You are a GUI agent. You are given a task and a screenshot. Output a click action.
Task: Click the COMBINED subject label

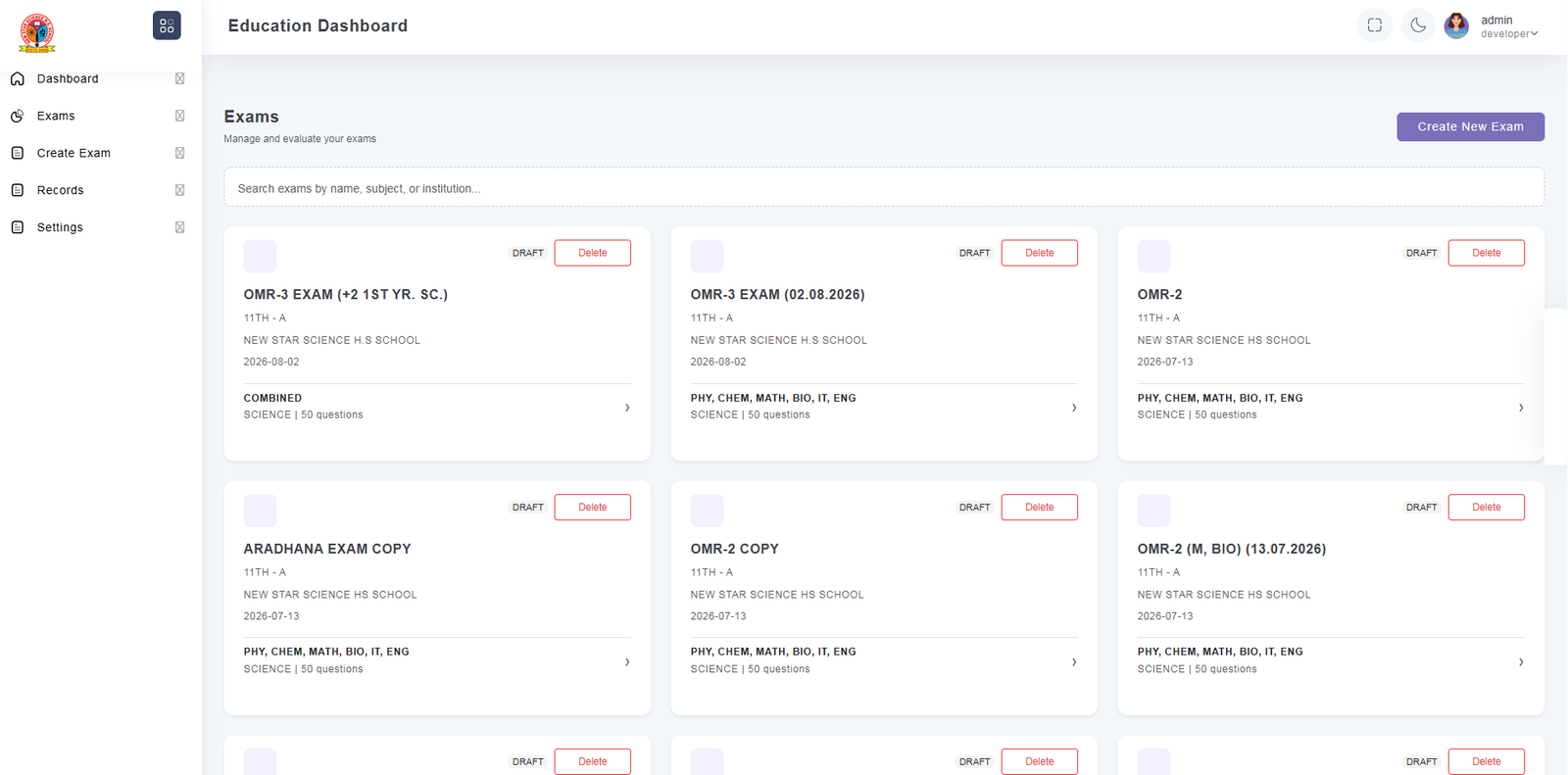(x=272, y=398)
